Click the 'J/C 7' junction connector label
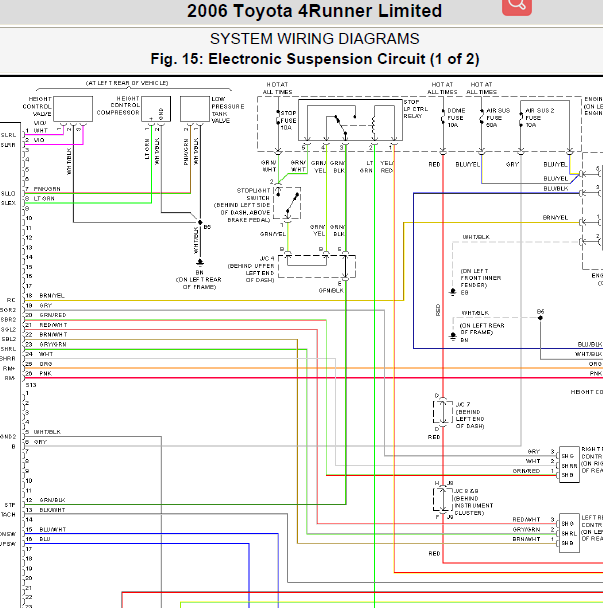This screenshot has height=608, width=603. click(463, 404)
